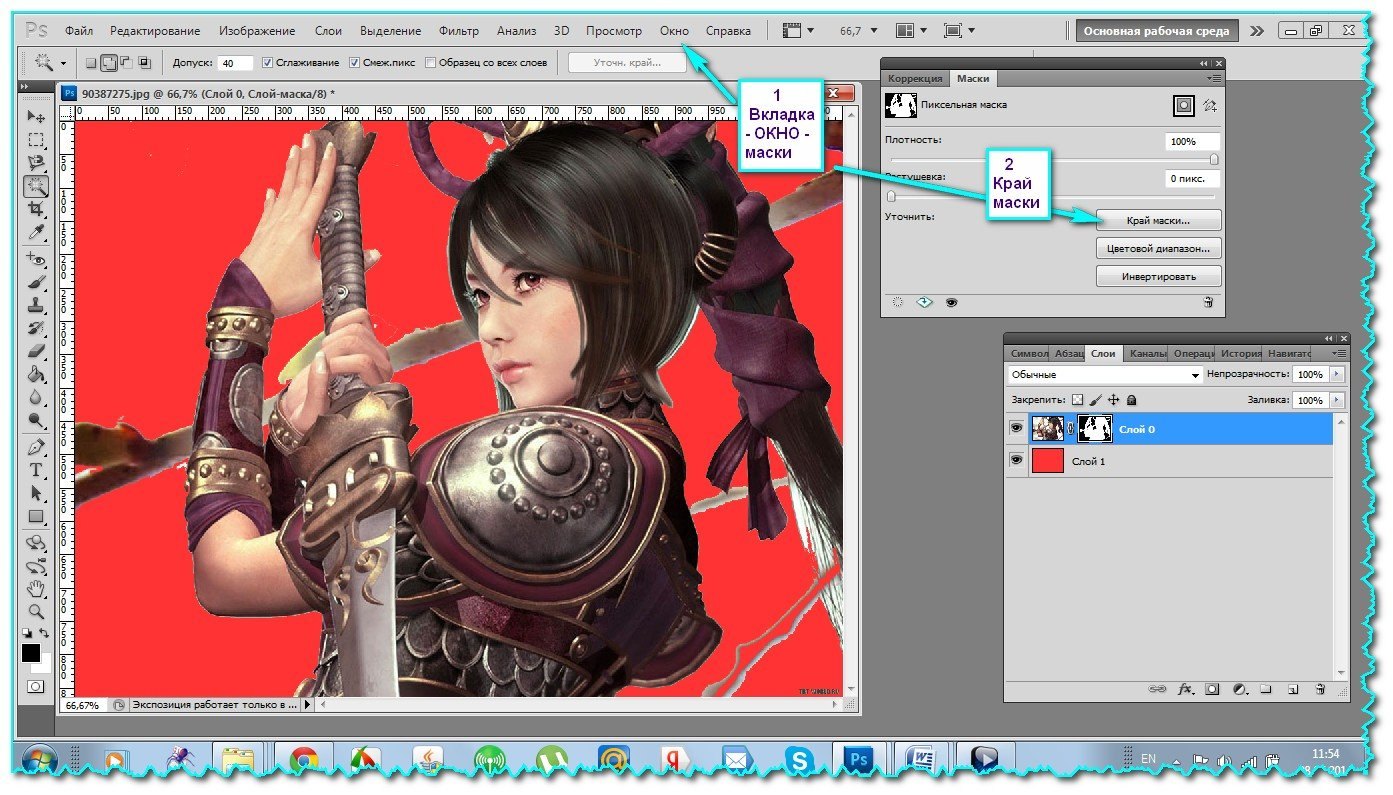Delete layer trash icon in Layers panel
The width and height of the screenshot is (1393, 795).
click(1319, 689)
